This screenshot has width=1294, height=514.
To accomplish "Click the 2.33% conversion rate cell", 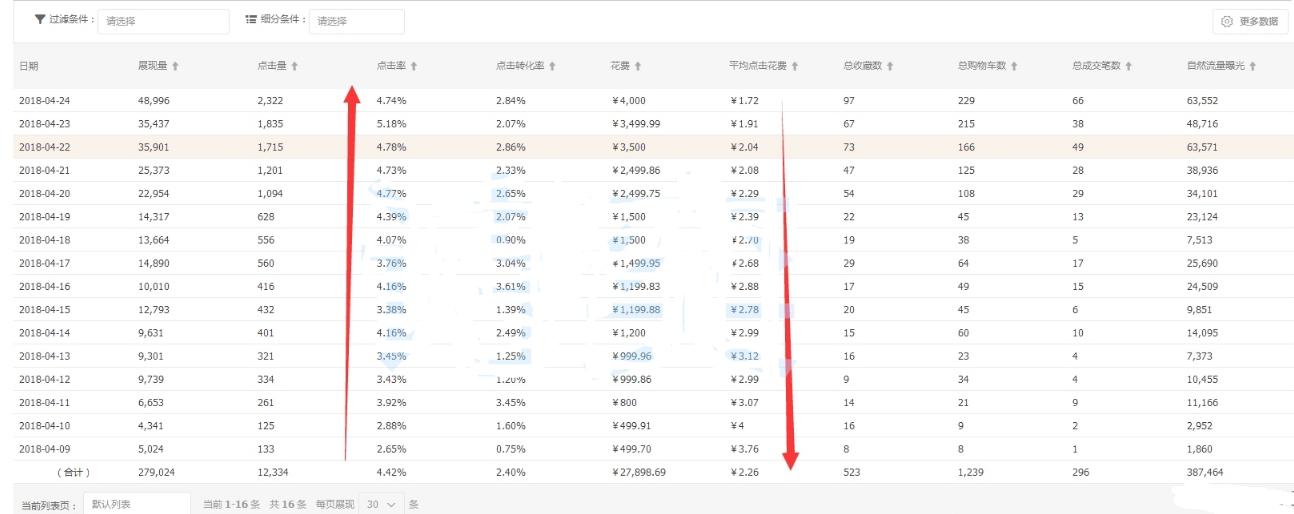I will 510,171.
